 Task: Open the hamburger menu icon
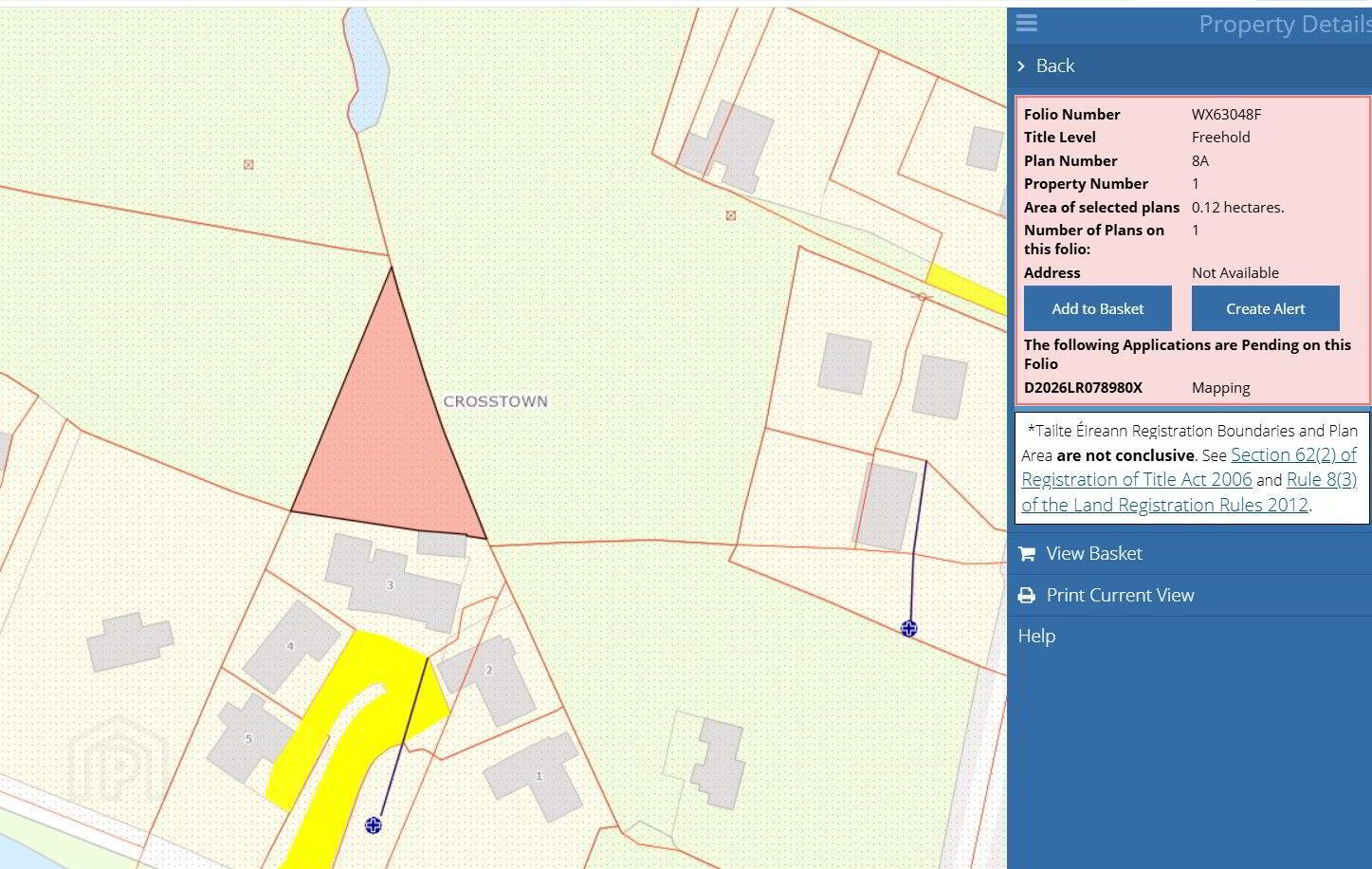[1026, 23]
